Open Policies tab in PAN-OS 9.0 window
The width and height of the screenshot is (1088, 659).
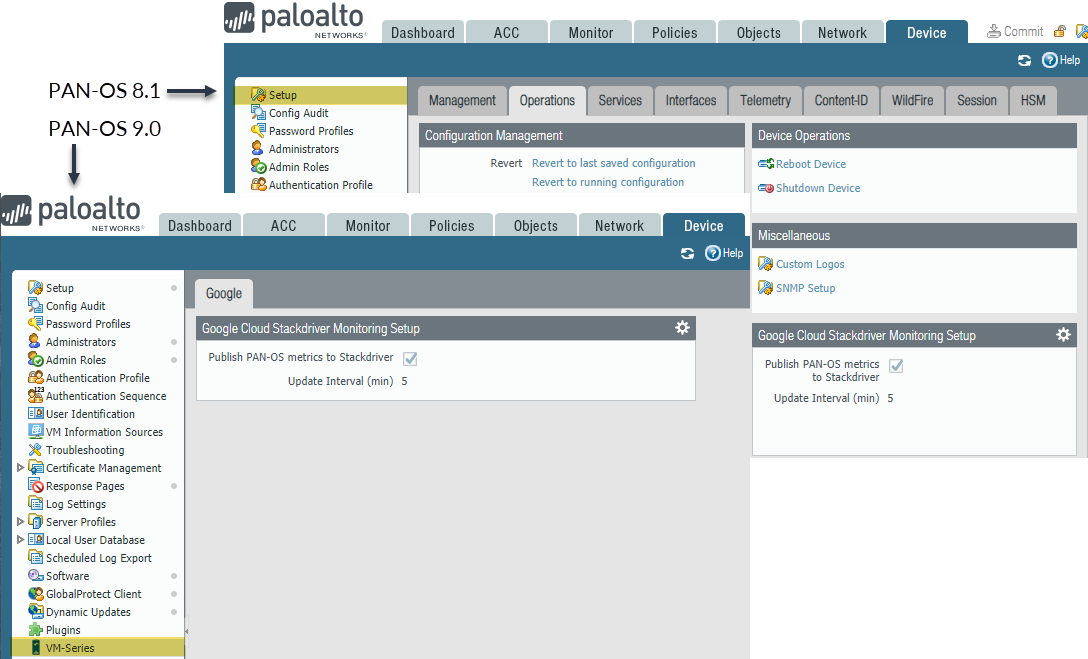click(x=452, y=225)
